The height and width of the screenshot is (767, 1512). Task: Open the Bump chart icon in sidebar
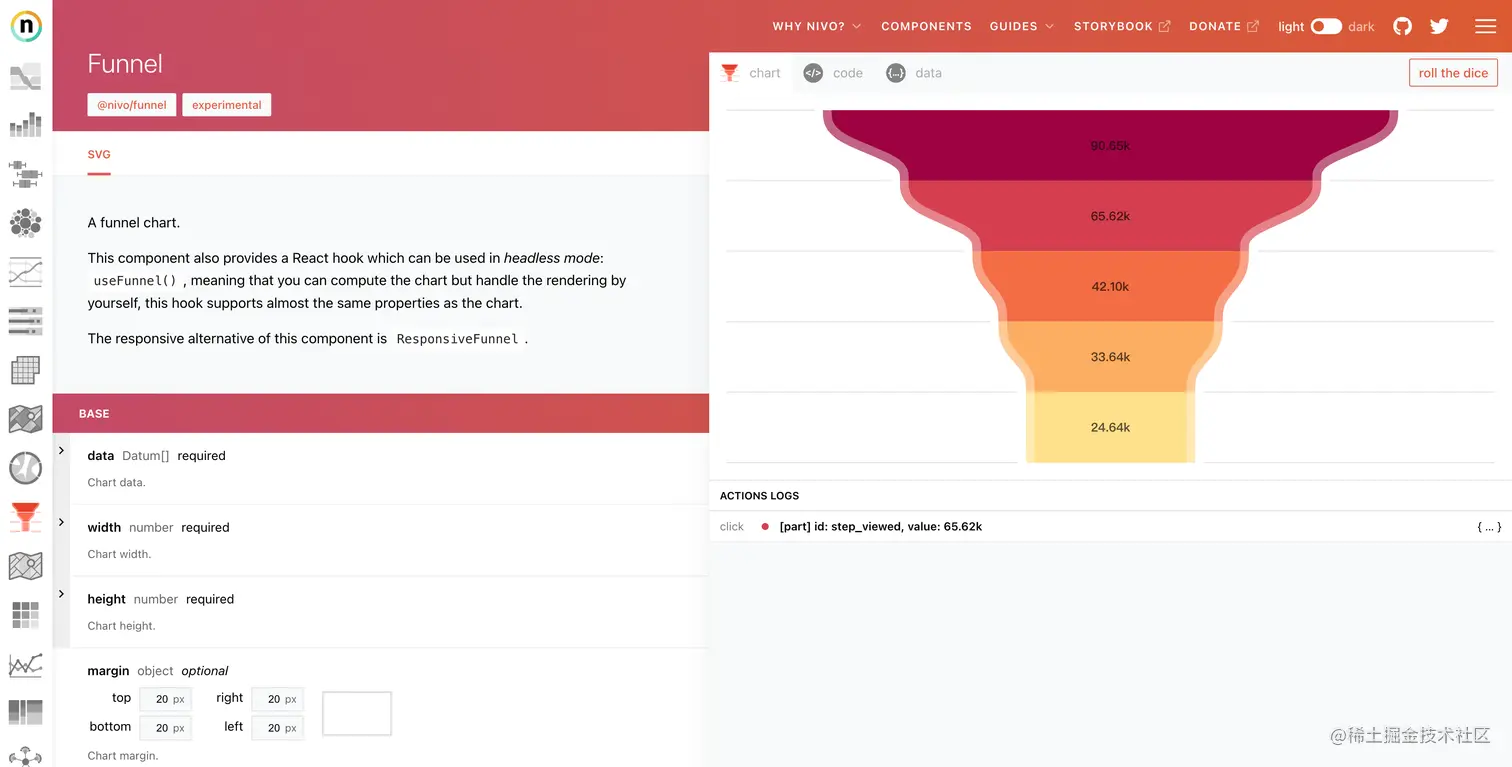point(26,271)
